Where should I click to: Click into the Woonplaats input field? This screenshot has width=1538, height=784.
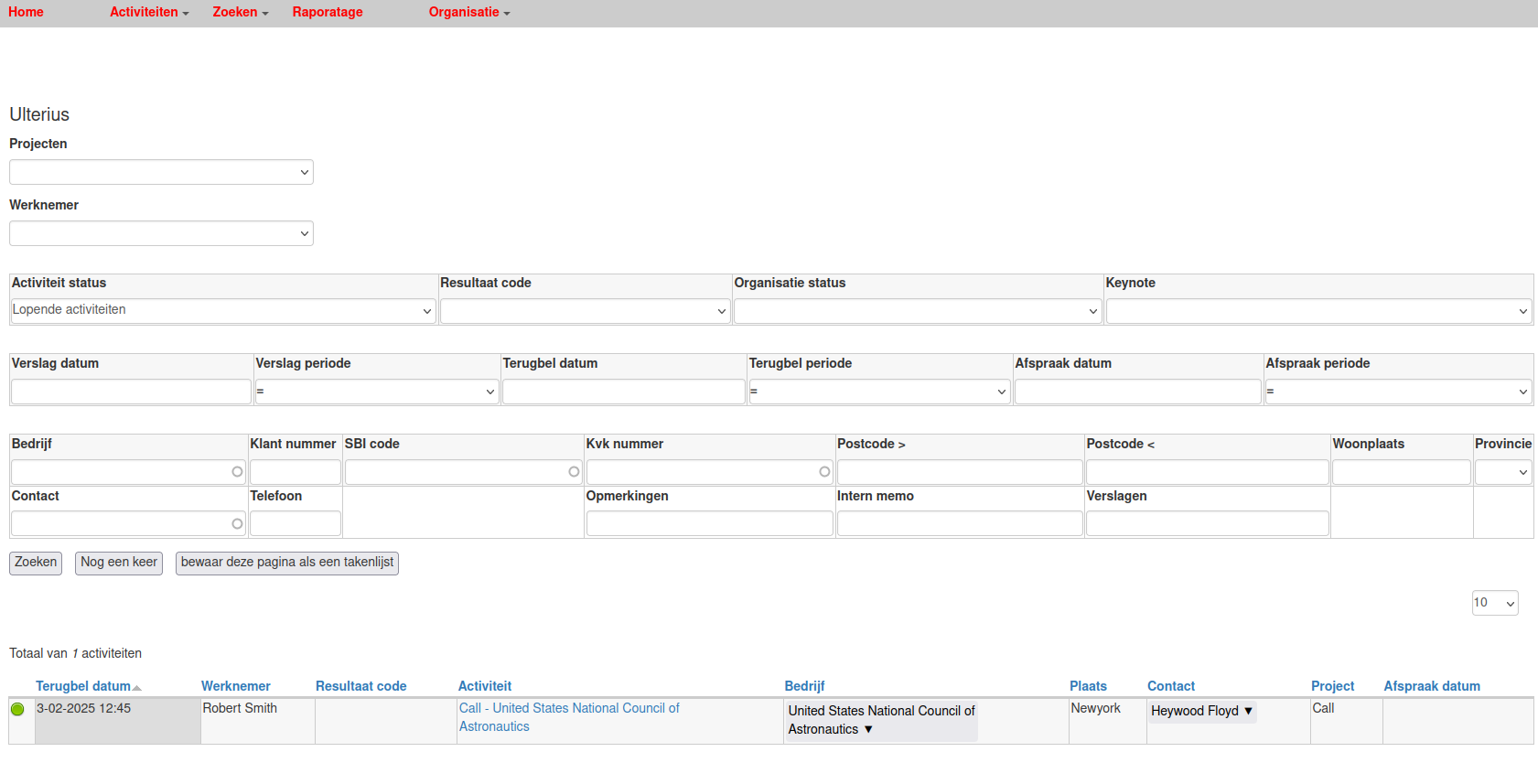point(1401,472)
